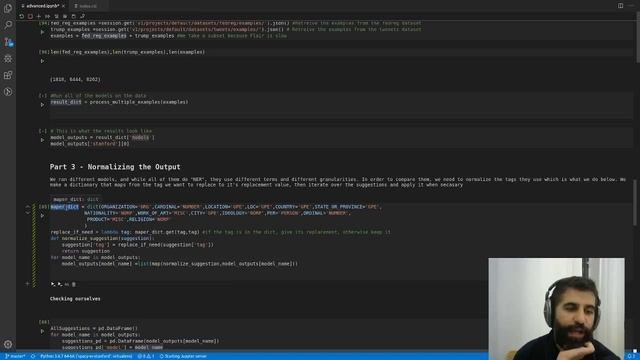
Task: Open the Run and Debug view
Action: (8, 58)
